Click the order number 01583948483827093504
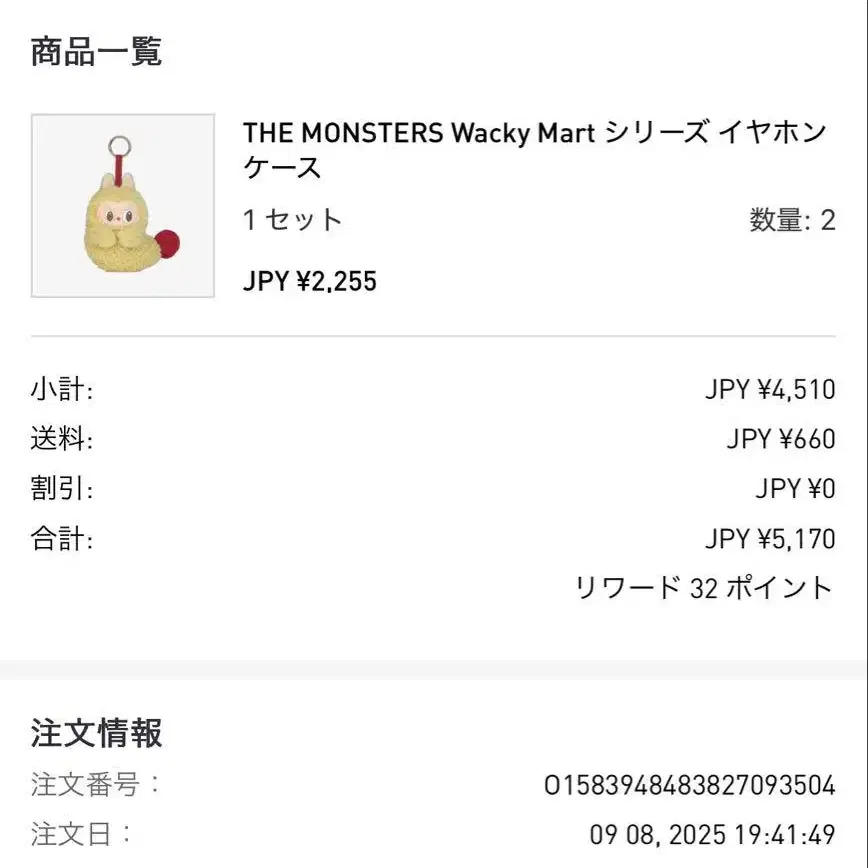This screenshot has height=868, width=868. tap(689, 786)
